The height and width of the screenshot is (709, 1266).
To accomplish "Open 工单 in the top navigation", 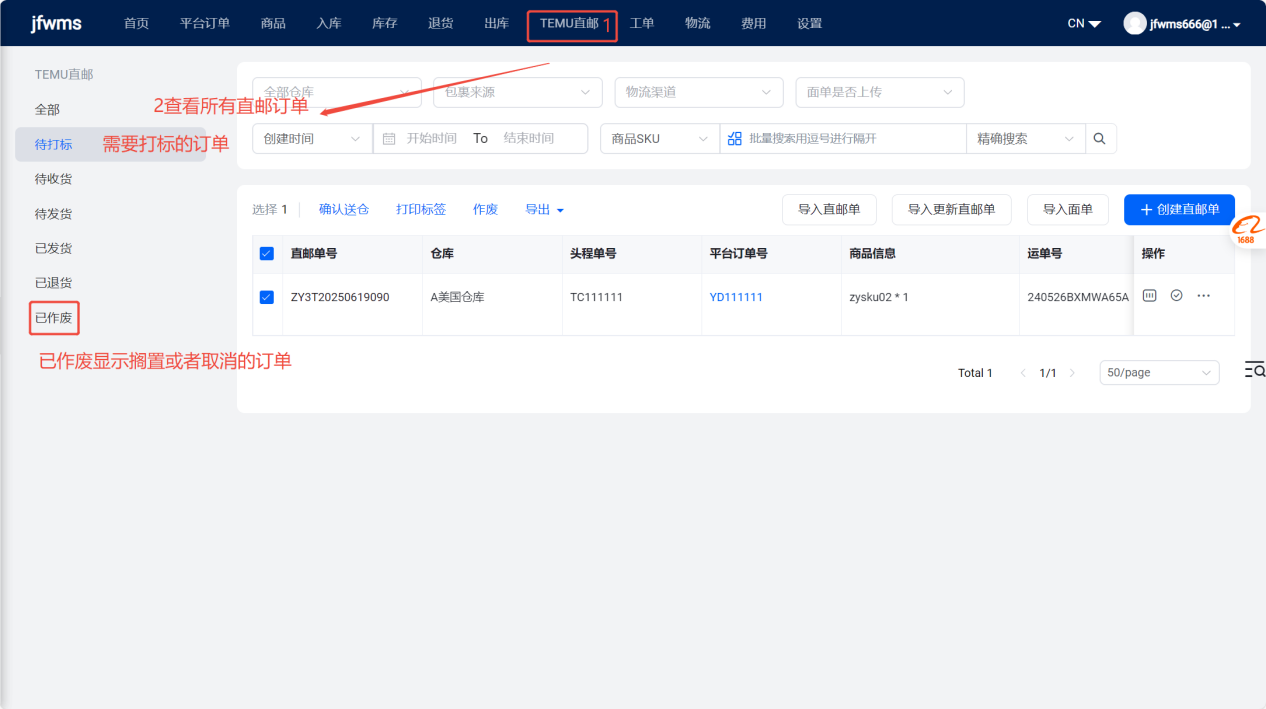I will coord(642,23).
